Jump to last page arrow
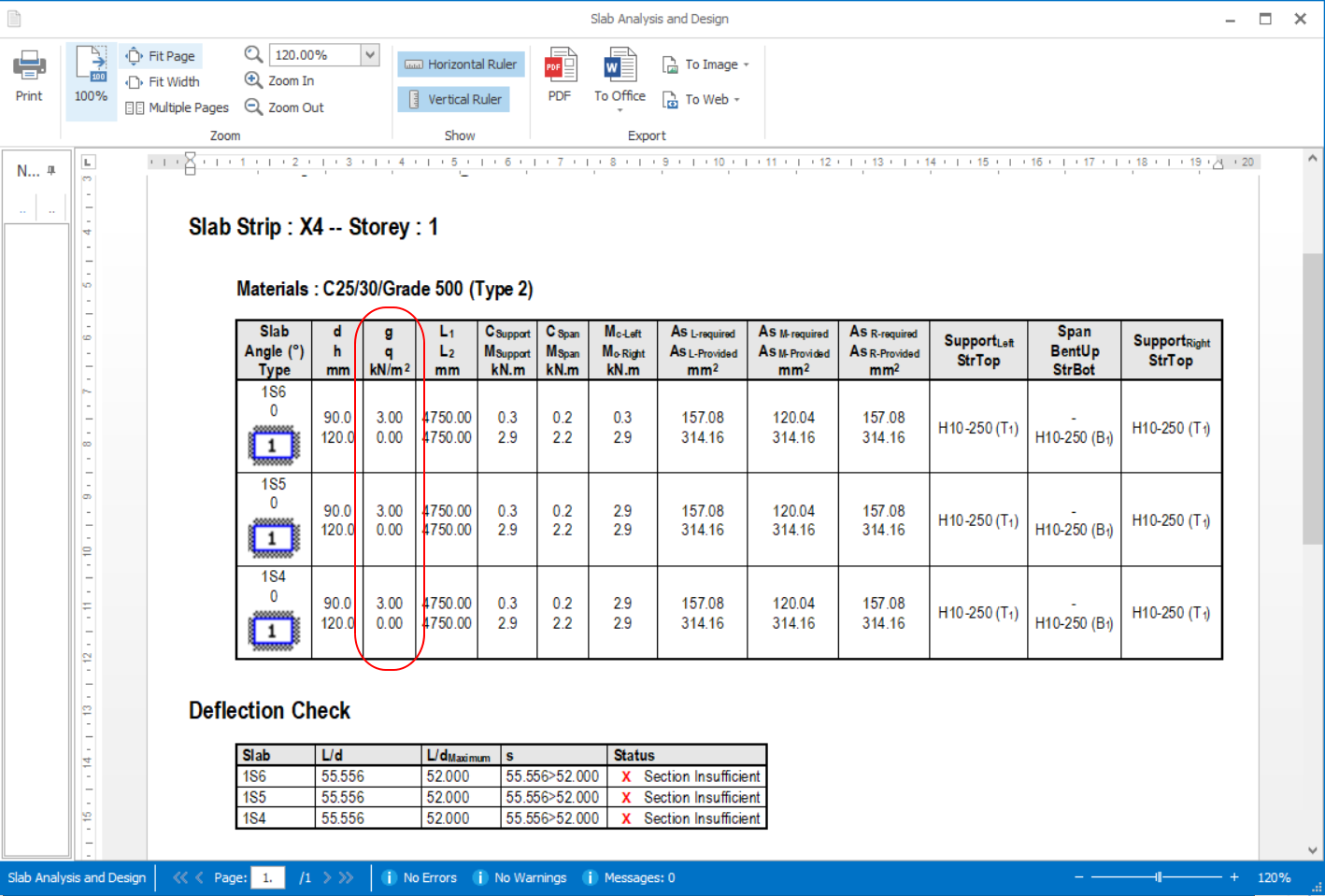 347,877
